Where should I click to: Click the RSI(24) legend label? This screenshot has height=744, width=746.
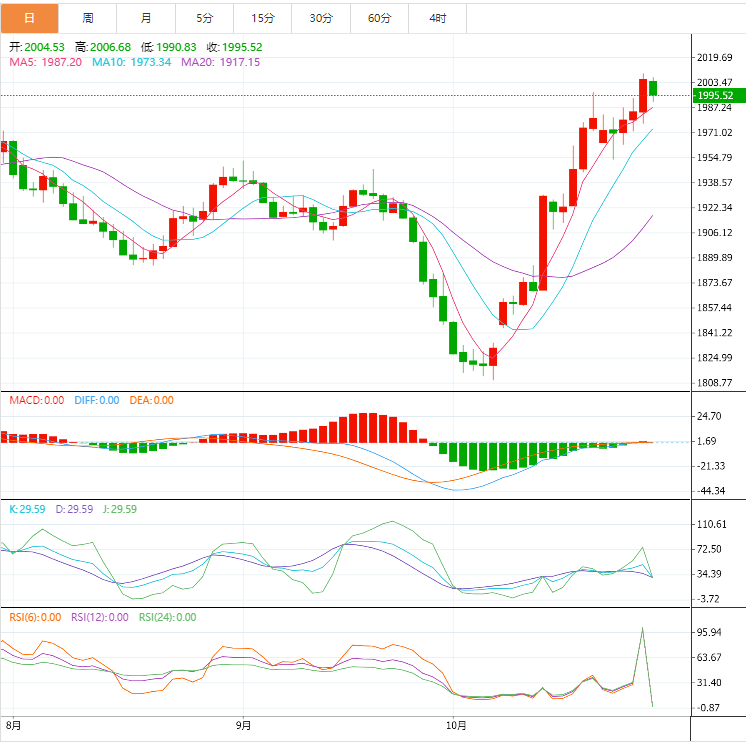167,617
